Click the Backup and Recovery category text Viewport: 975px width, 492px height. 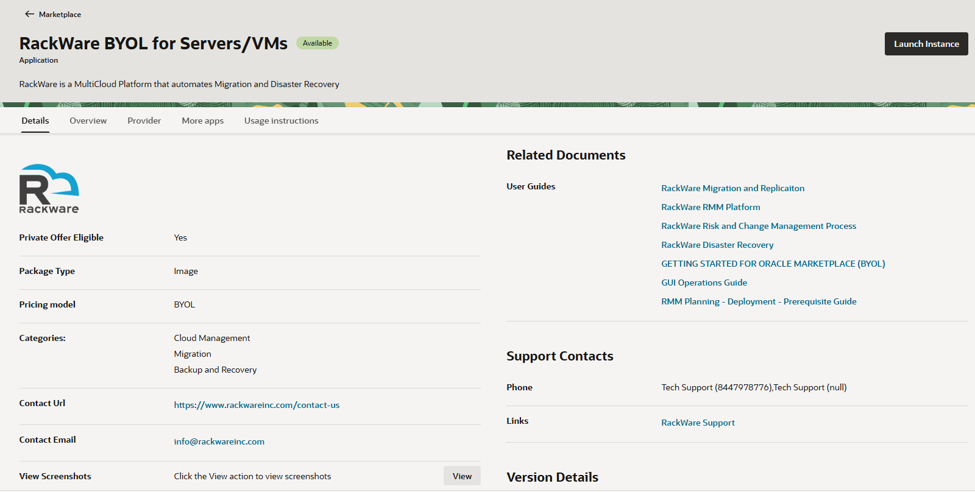[x=215, y=369]
